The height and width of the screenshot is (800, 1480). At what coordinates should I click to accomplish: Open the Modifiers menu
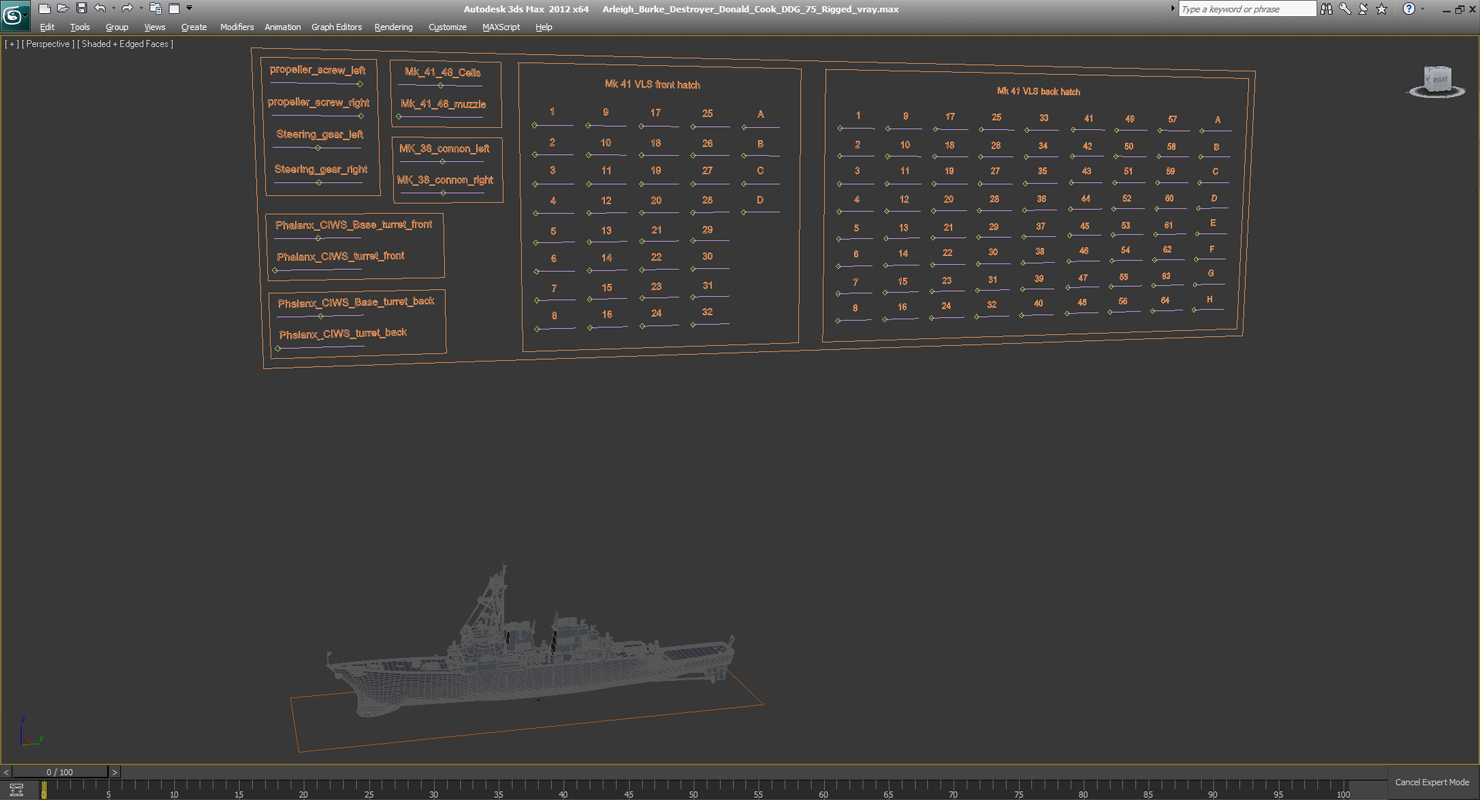point(237,27)
